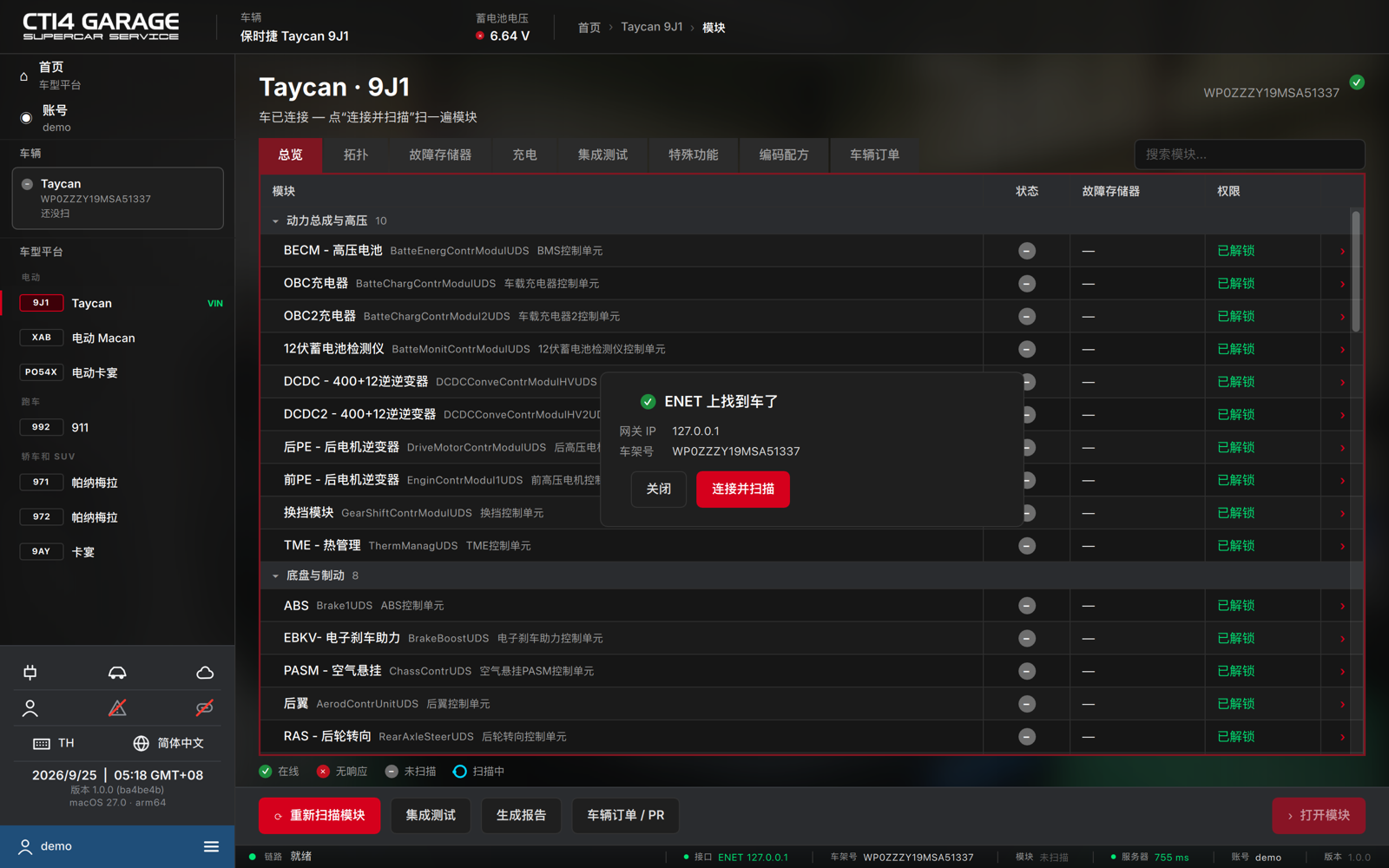Image resolution: width=1389 pixels, height=868 pixels.
Task: Open OBC2充电器 row arrow chevron
Action: pyautogui.click(x=1342, y=317)
